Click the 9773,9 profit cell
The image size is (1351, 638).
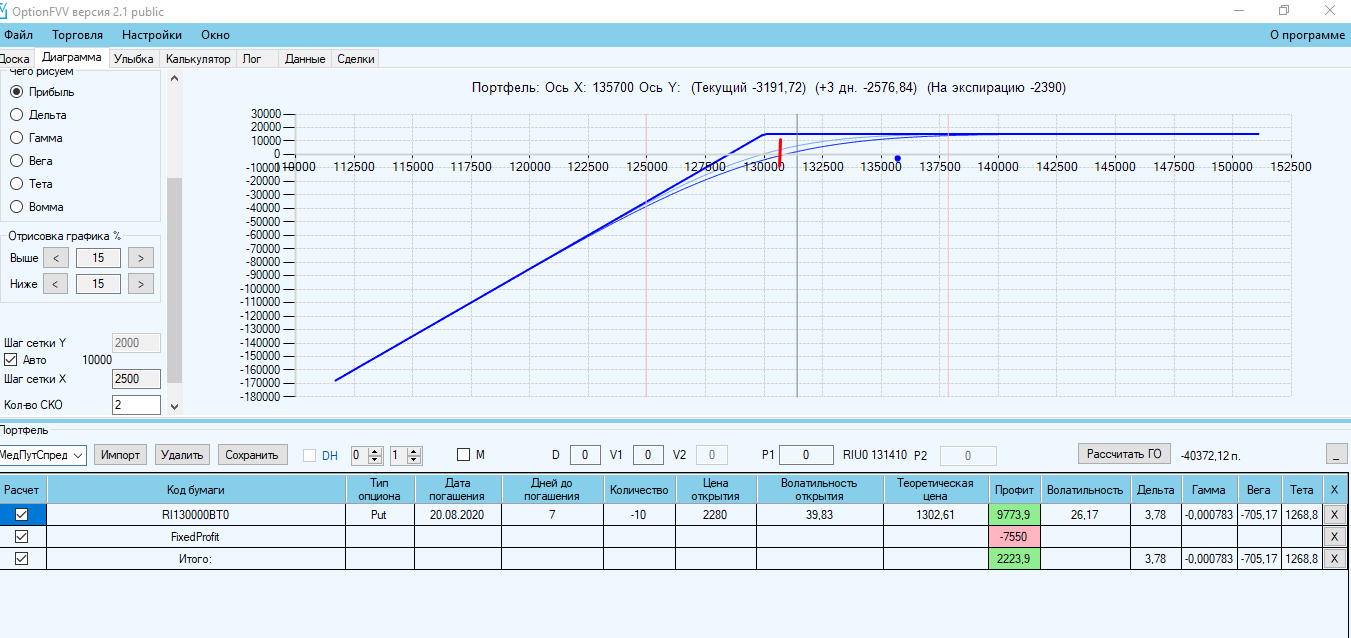pos(1015,515)
